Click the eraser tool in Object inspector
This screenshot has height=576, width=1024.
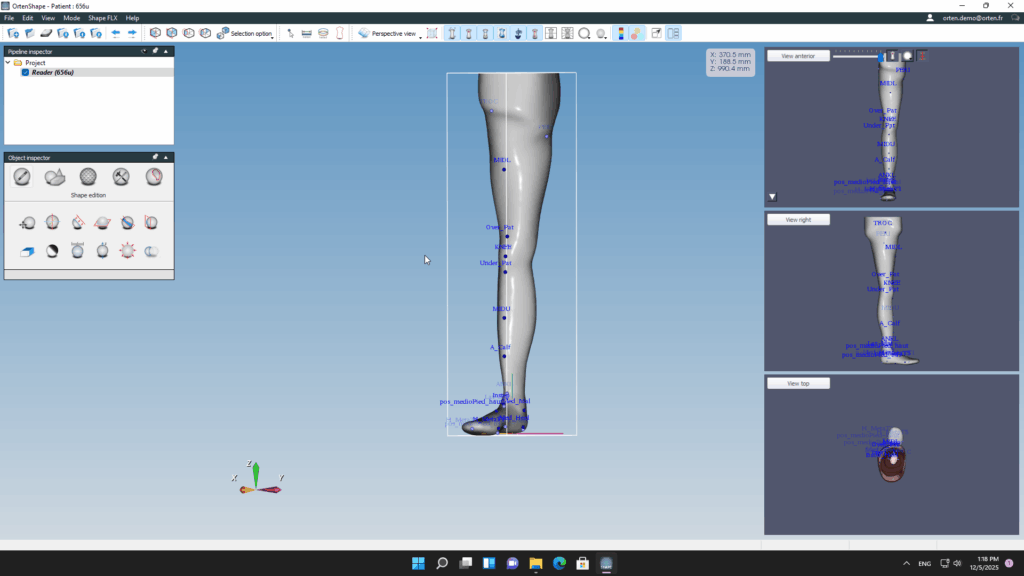[x=27, y=251]
